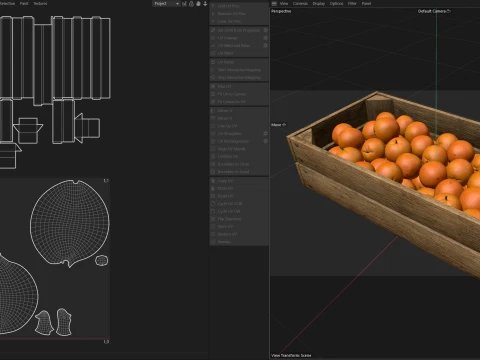Apply Mirror V to the UVs
Viewport: 480px width, 360px height.
click(239, 118)
